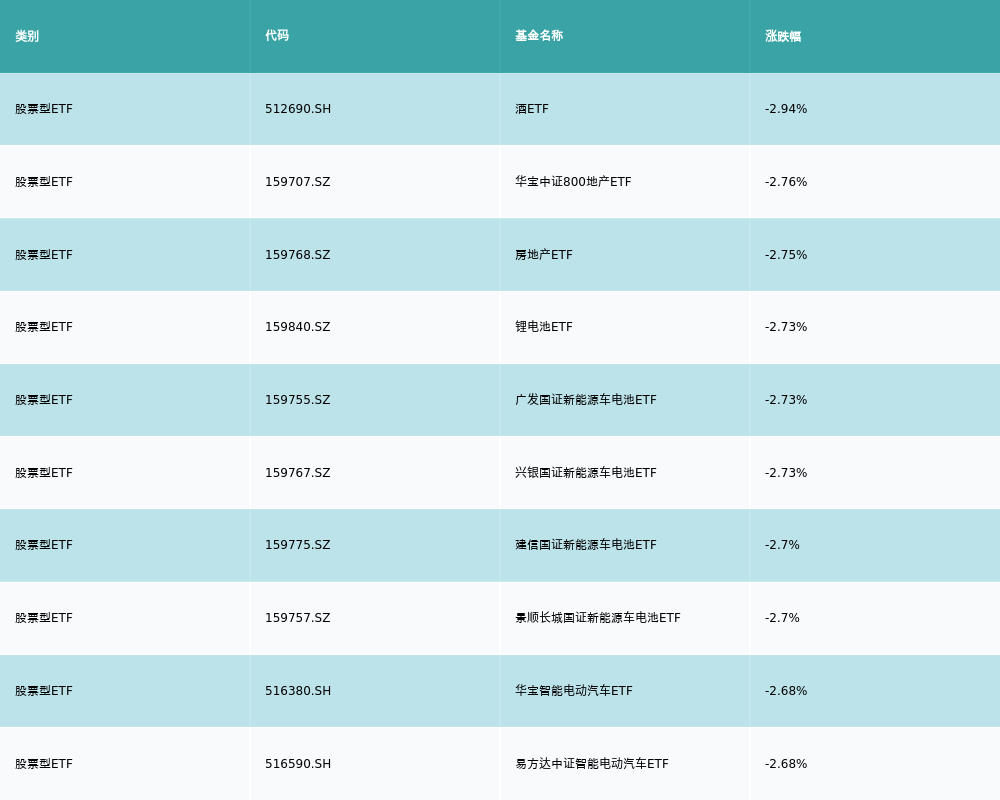
Task: Click 兴银国证新能源车电池ETF name
Action: (x=585, y=473)
